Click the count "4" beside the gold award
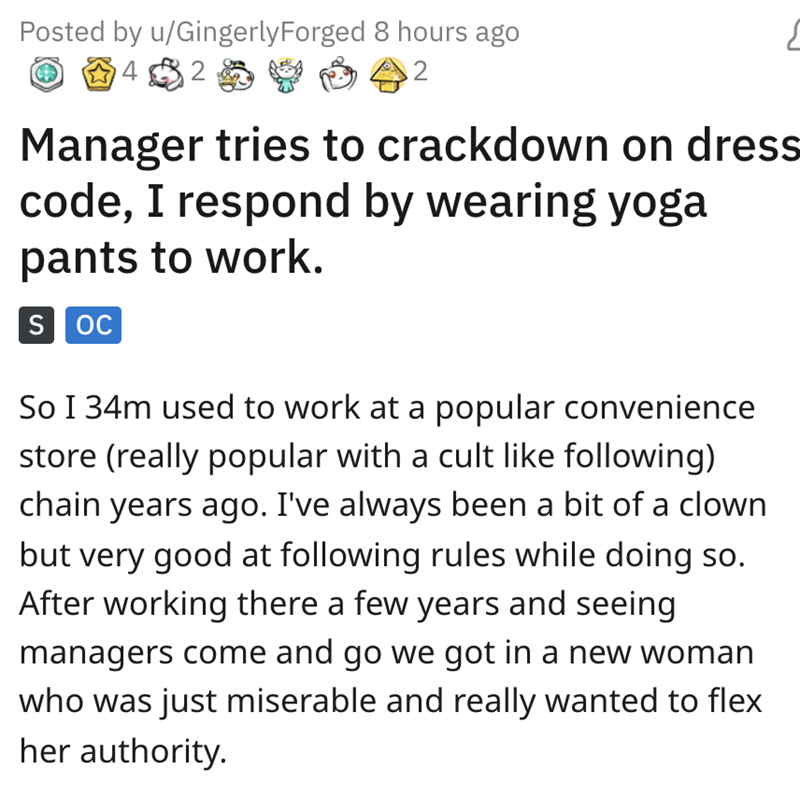 (x=130, y=73)
